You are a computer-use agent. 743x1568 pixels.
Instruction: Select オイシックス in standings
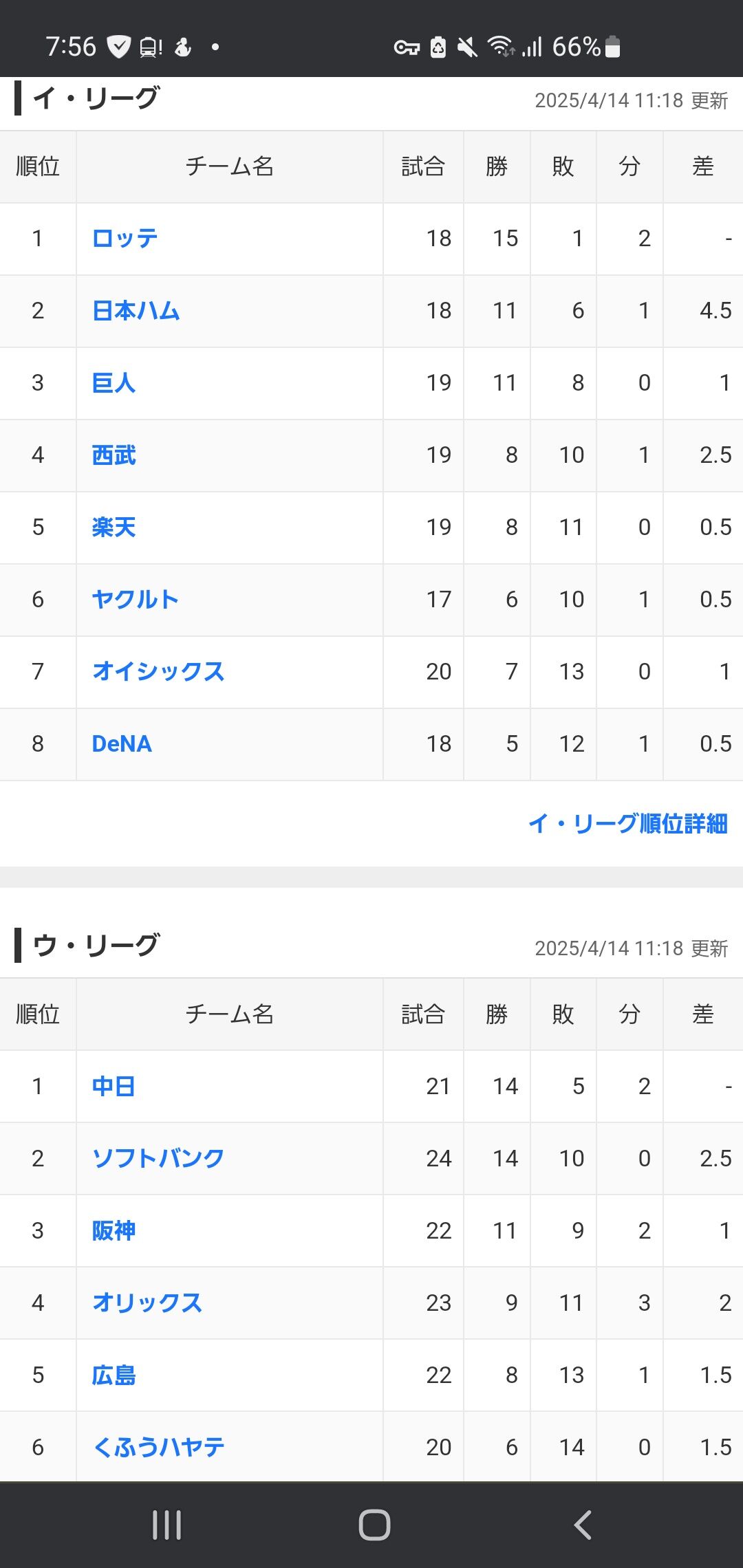click(158, 672)
